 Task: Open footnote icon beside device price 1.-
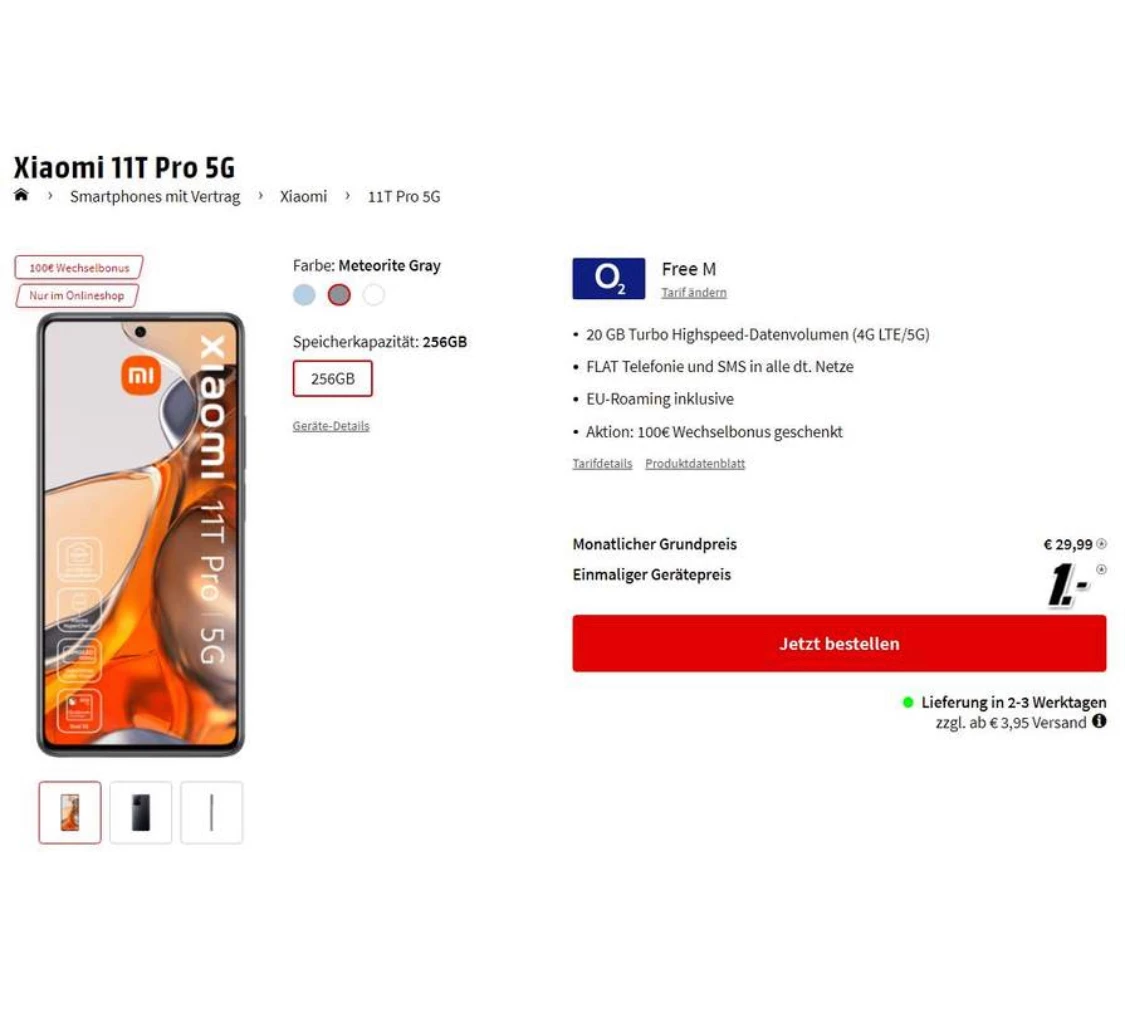pos(1101,570)
